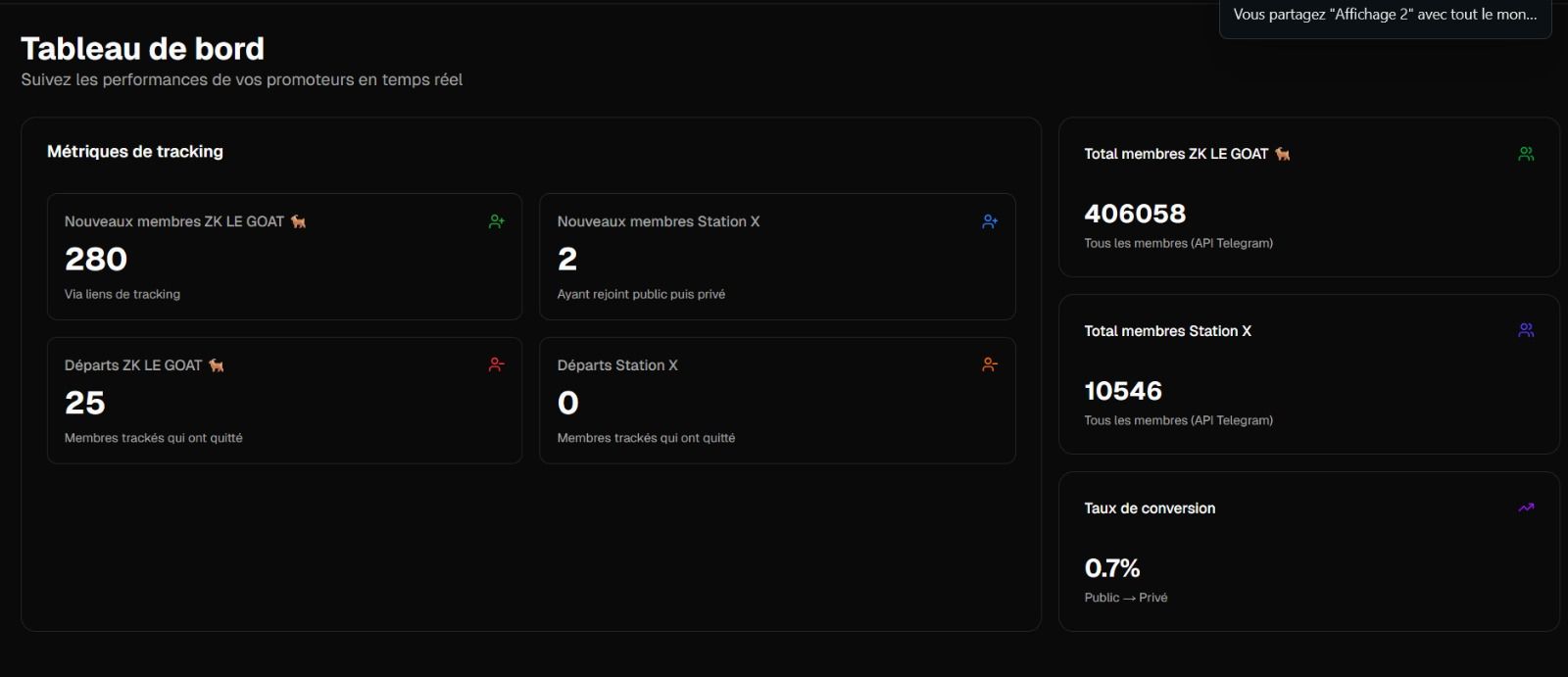Click the 25 departures value for ZK LE GOAT
The width and height of the screenshot is (1568, 677).
click(x=85, y=403)
